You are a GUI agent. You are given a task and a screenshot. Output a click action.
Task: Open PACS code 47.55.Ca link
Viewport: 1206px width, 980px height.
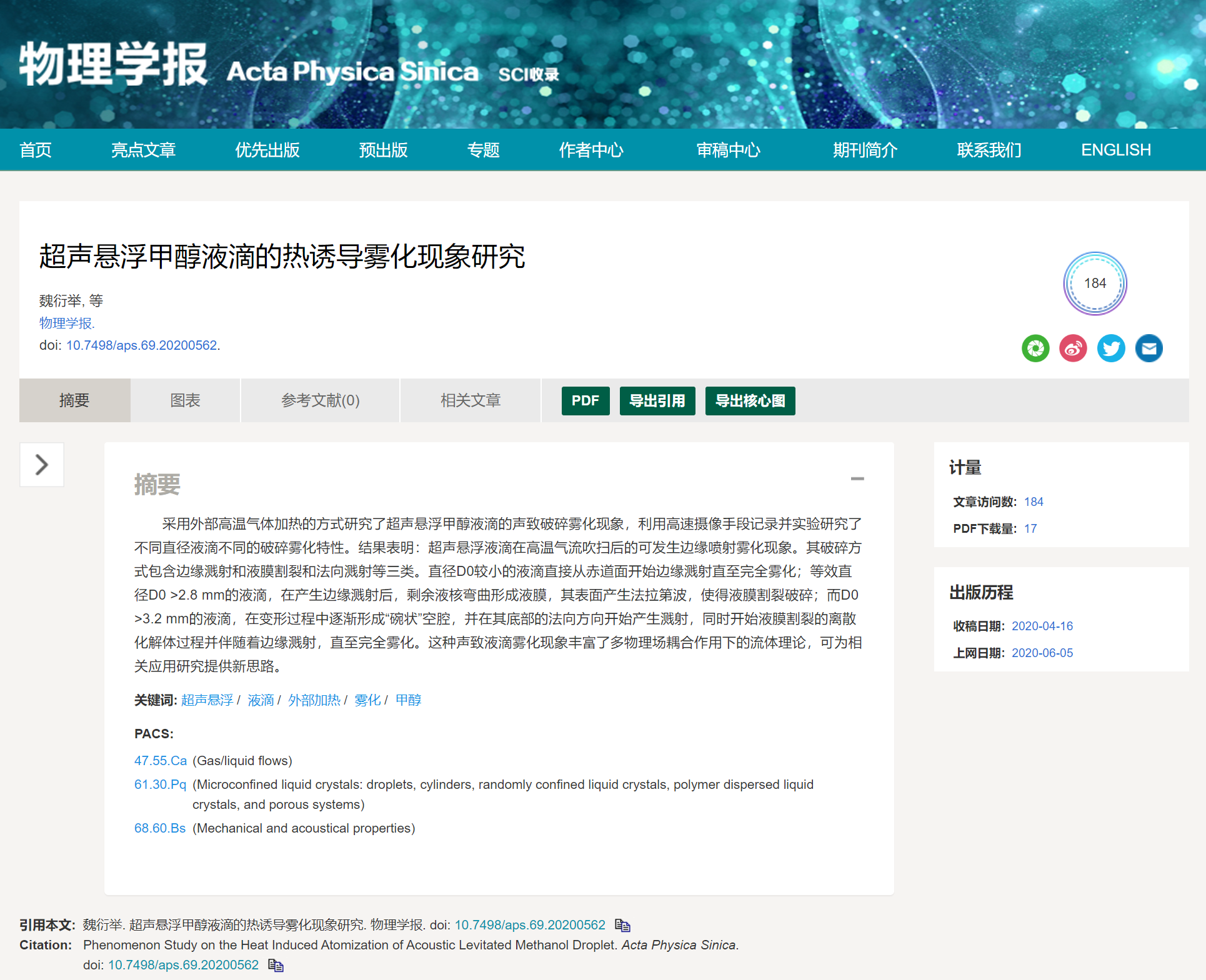tap(161, 761)
